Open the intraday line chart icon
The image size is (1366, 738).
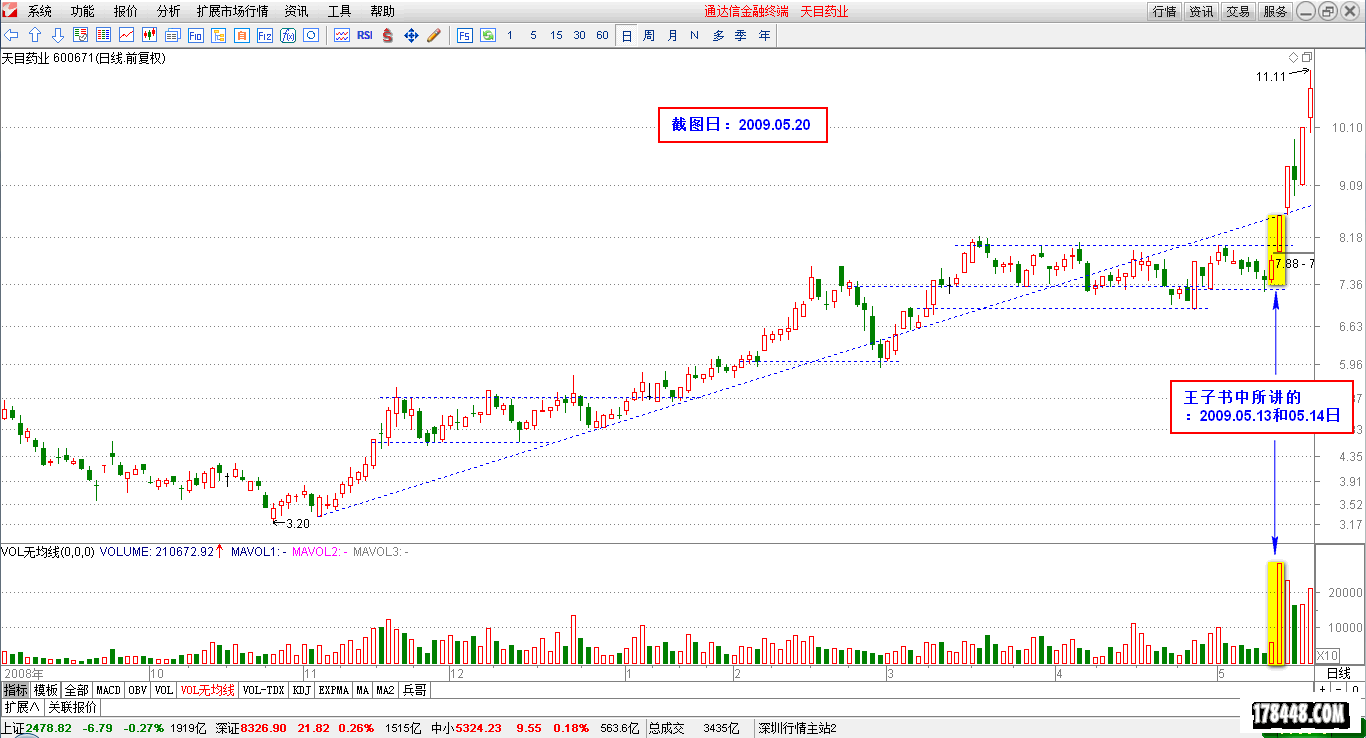click(x=126, y=35)
